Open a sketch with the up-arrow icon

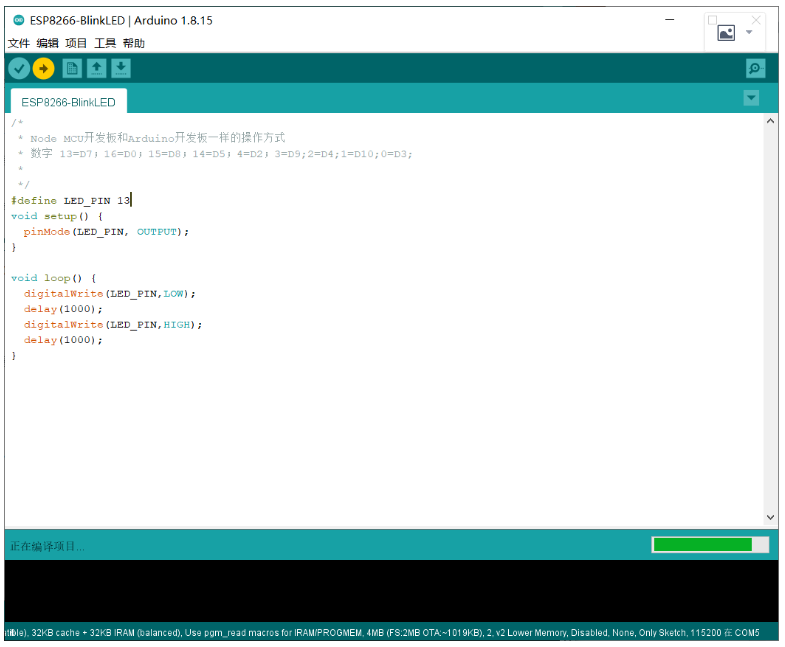click(x=97, y=69)
